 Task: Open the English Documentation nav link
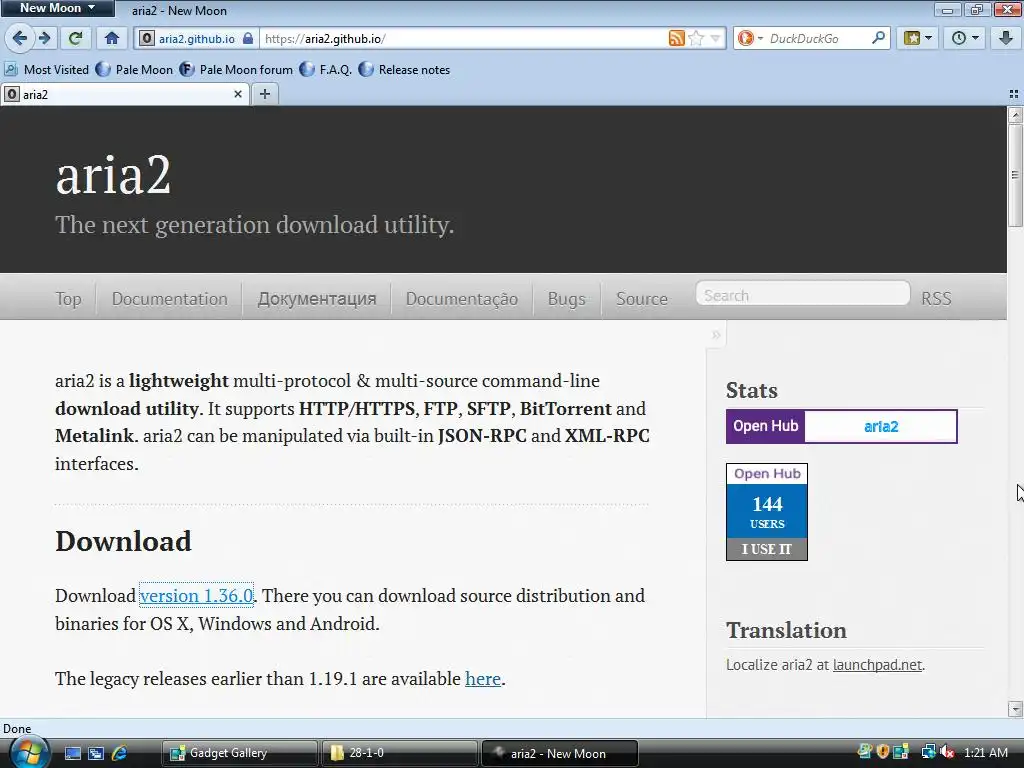170,298
